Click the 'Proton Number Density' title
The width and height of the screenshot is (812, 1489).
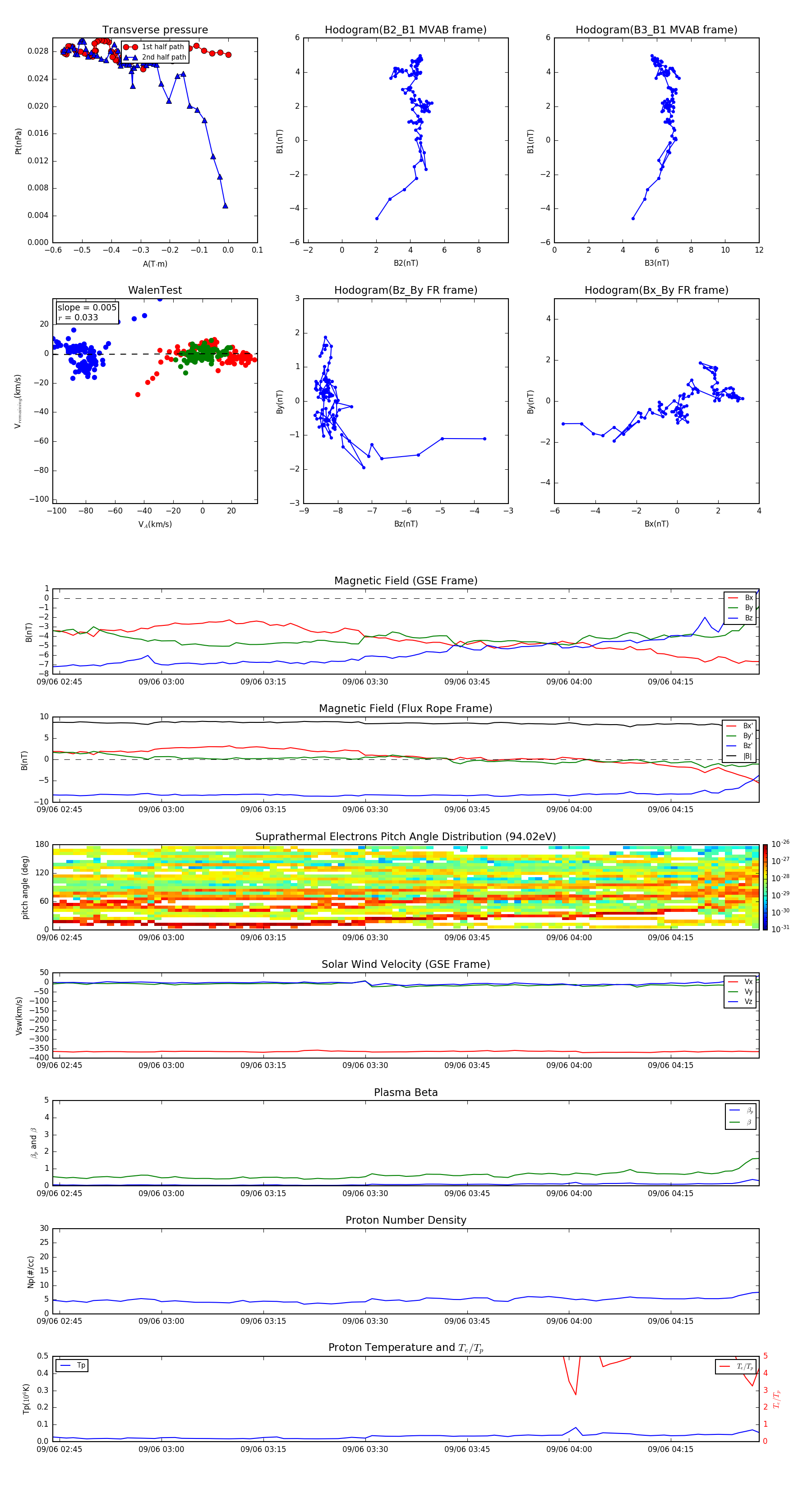(x=406, y=1220)
